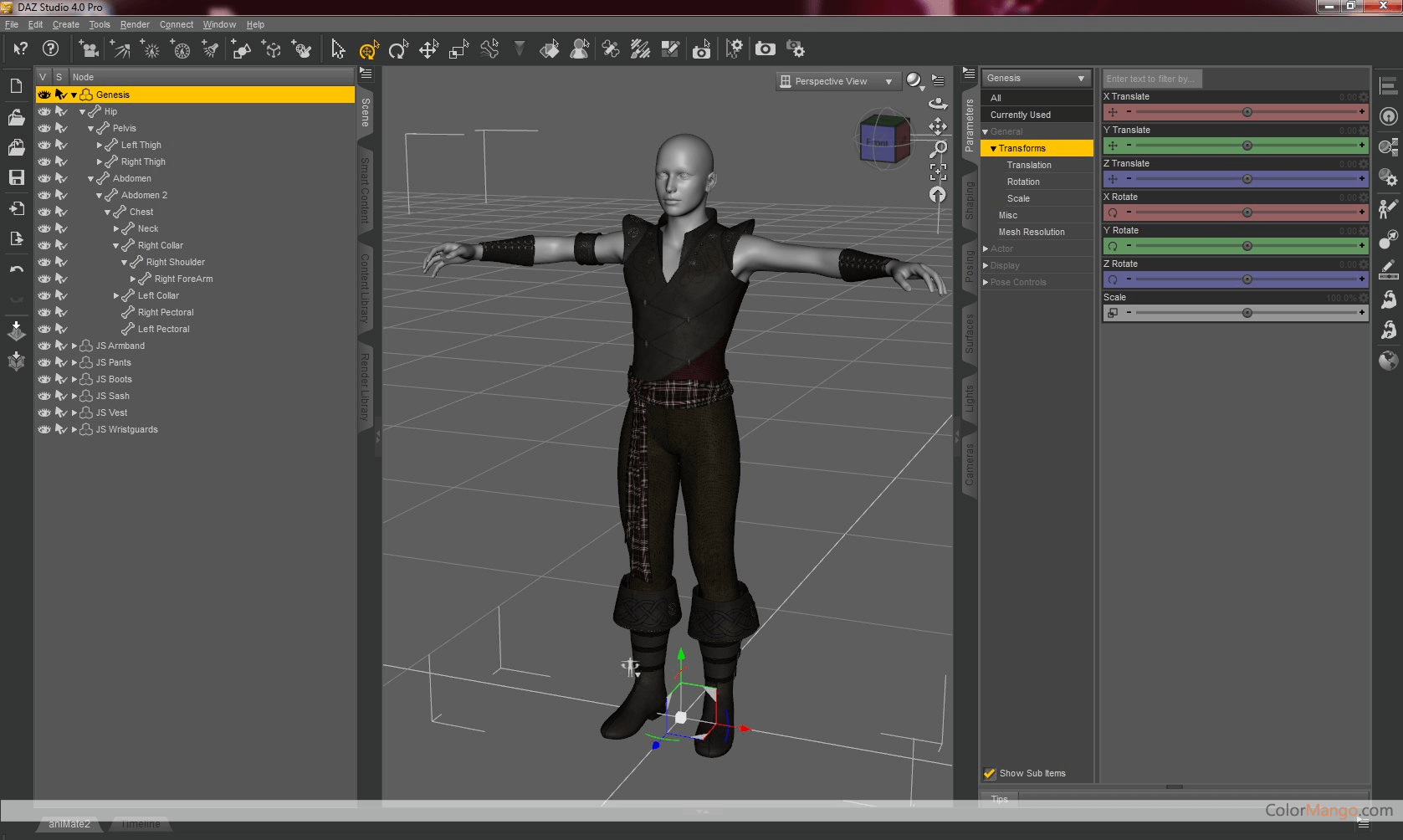Select the Translate move tool in toolbar

(x=428, y=50)
